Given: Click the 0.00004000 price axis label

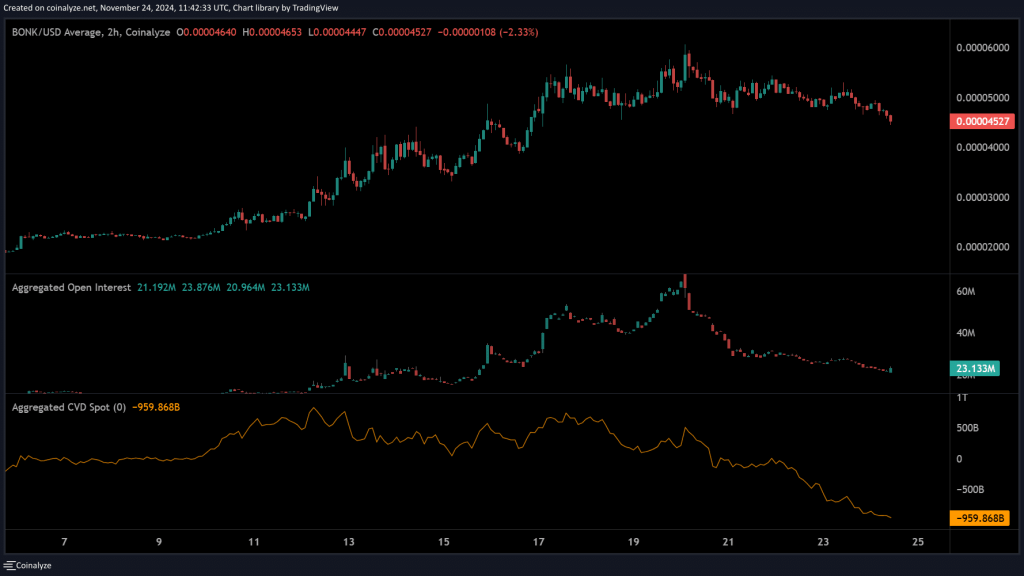Looking at the screenshot, I should [982, 148].
